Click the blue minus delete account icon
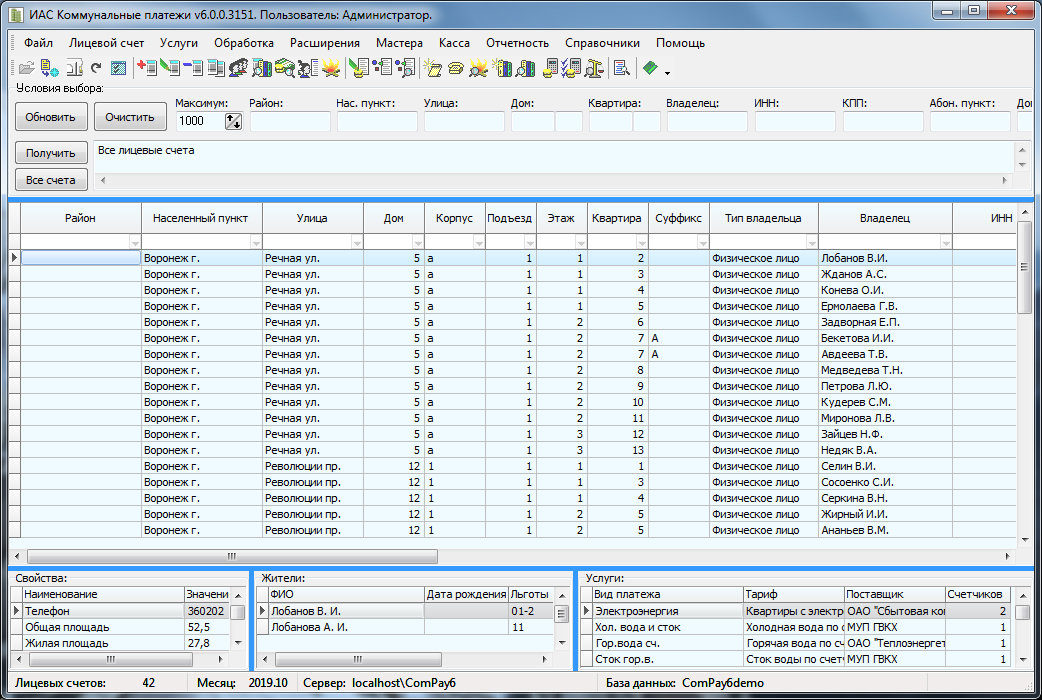 (192, 68)
